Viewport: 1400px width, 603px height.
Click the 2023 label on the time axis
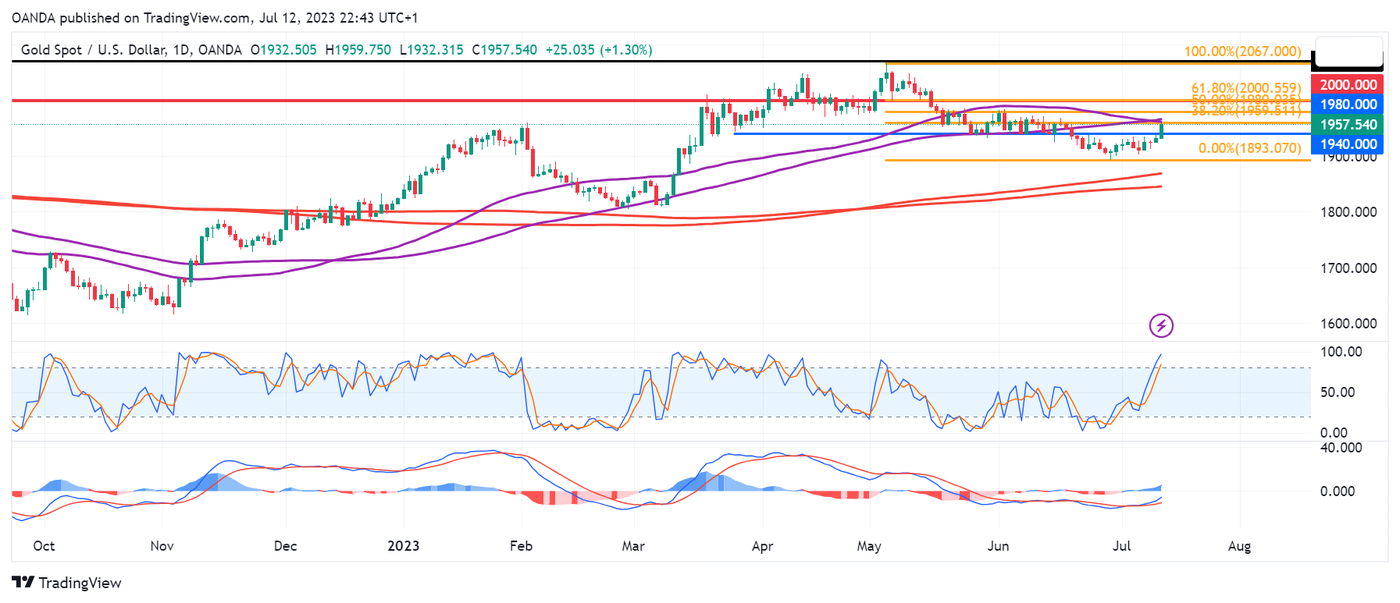[x=403, y=546]
